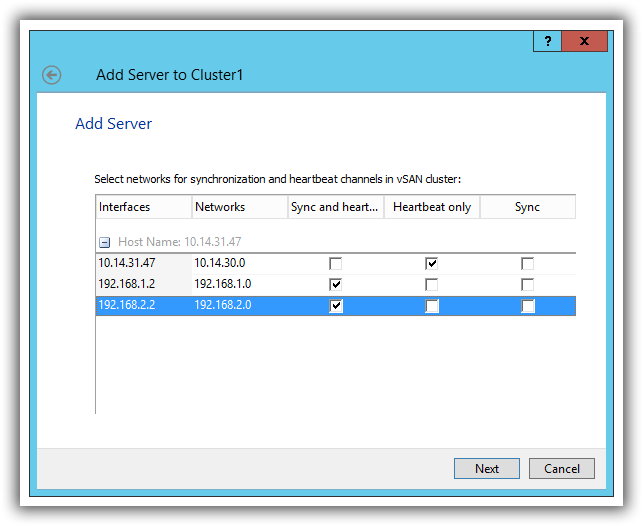Viewport: 643px width, 526px height.
Task: Click the Sync and heart... column header
Action: (335, 207)
